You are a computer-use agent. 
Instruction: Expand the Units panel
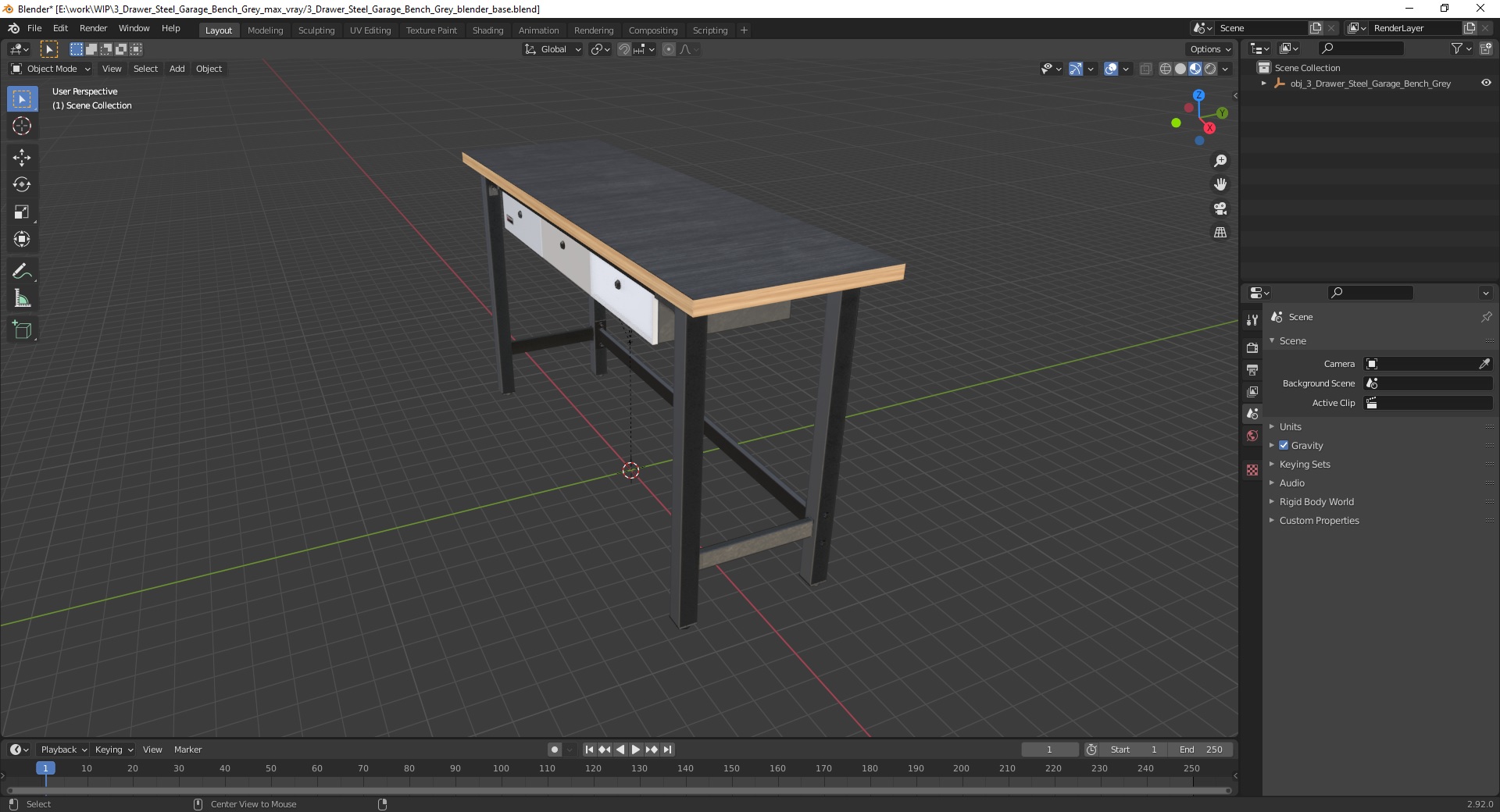click(1290, 426)
